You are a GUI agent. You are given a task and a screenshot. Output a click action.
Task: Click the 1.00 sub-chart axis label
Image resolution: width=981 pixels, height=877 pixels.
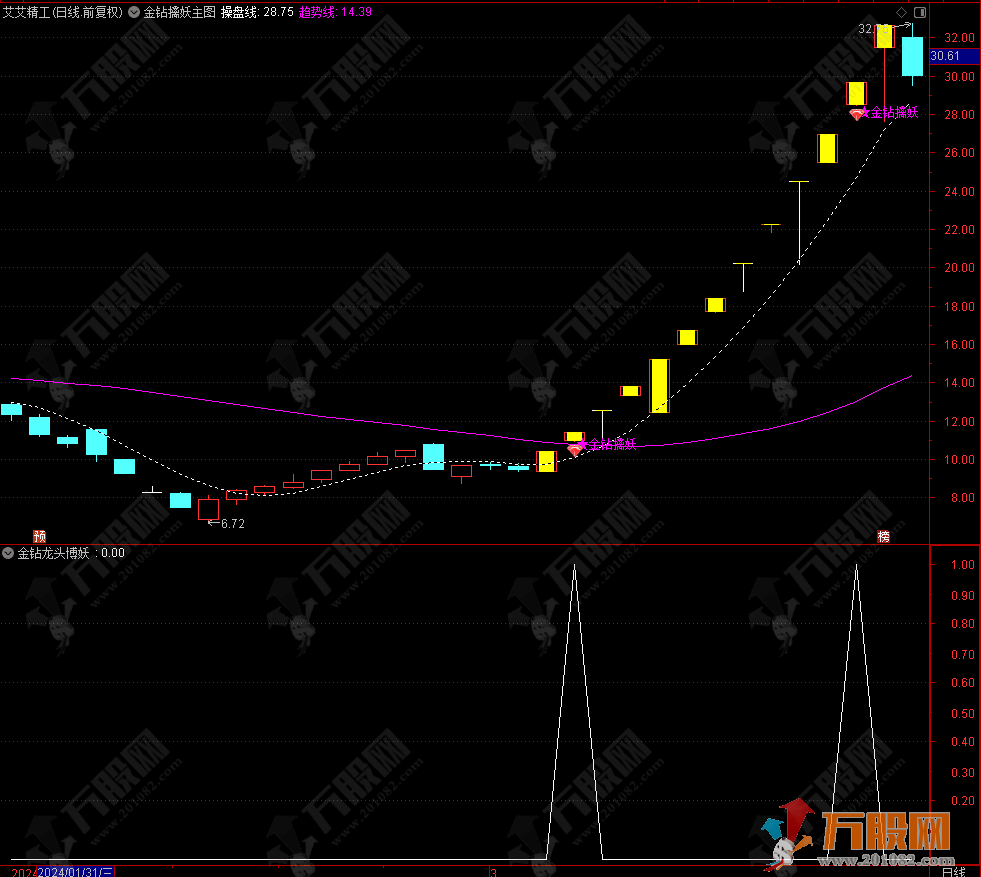(962, 564)
